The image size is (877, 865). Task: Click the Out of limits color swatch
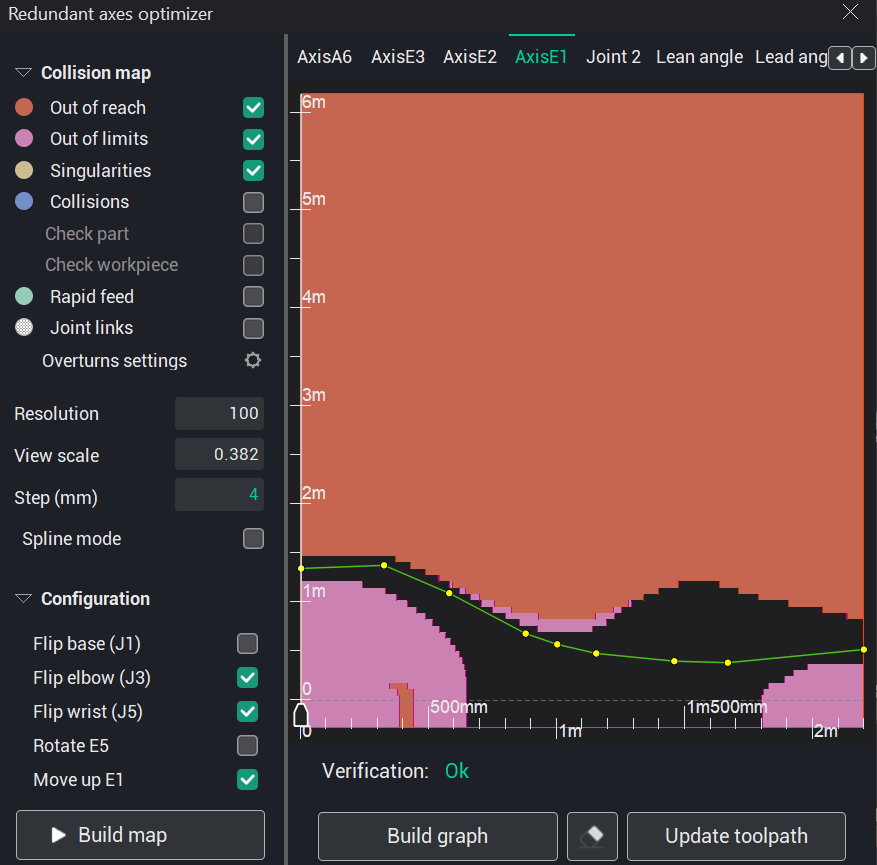[x=24, y=138]
